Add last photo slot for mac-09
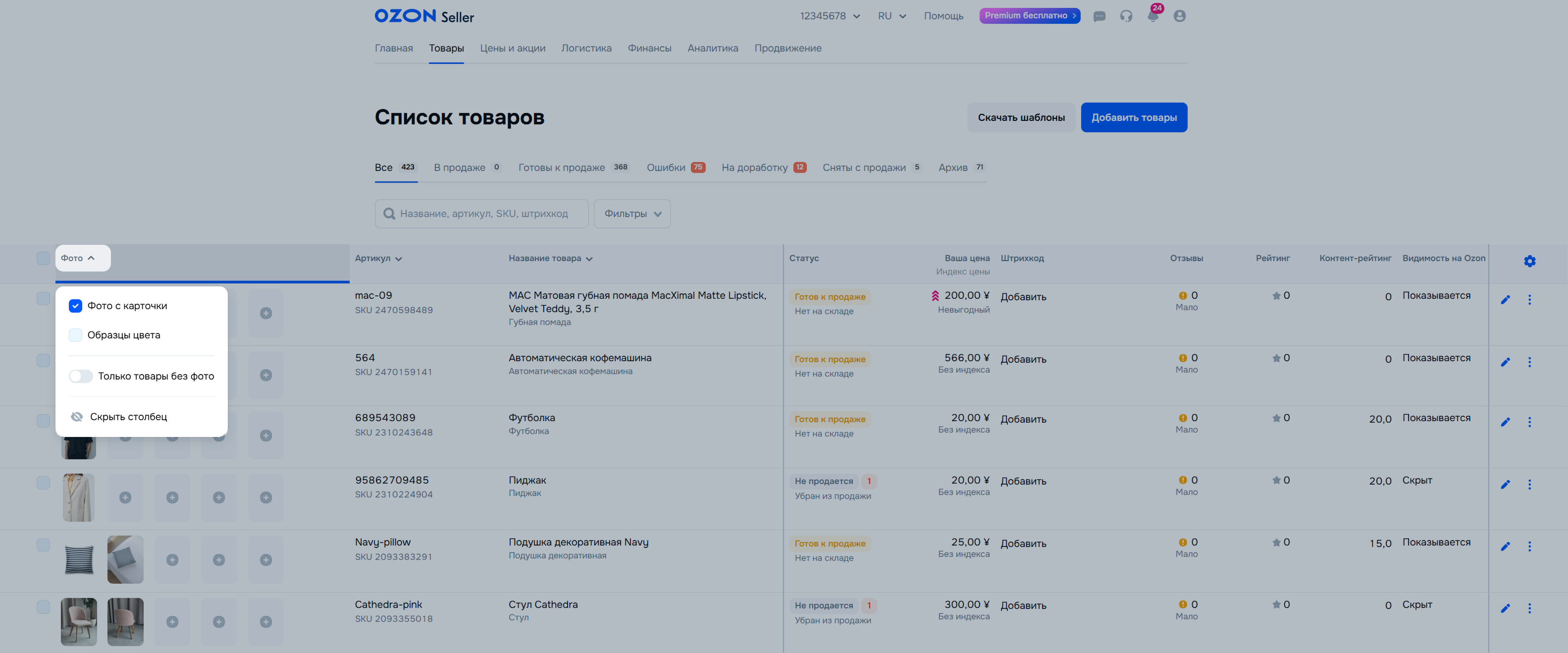Viewport: 1568px width, 653px height. 266,313
